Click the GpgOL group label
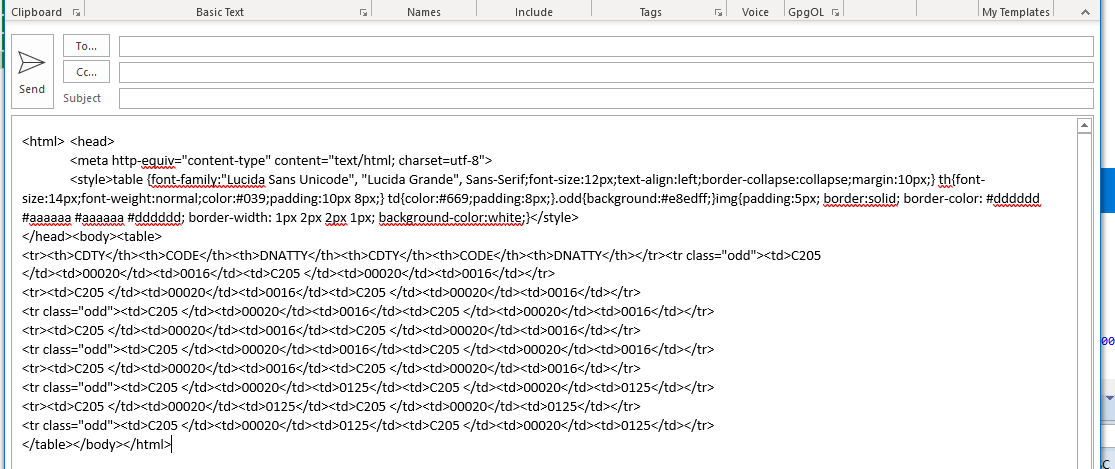This screenshot has width=1115, height=469. pos(806,12)
